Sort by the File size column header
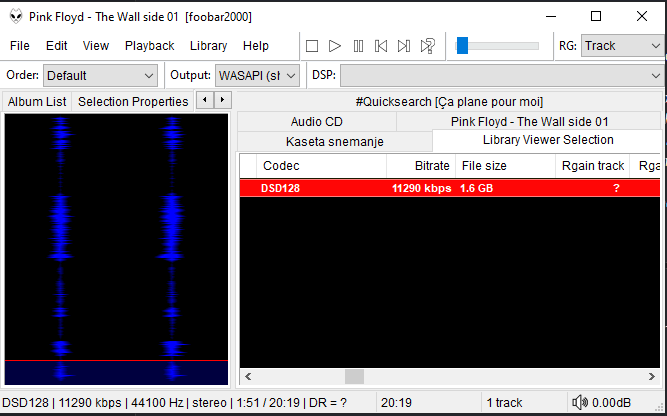Image resolution: width=667 pixels, height=416 pixels. (x=505, y=166)
